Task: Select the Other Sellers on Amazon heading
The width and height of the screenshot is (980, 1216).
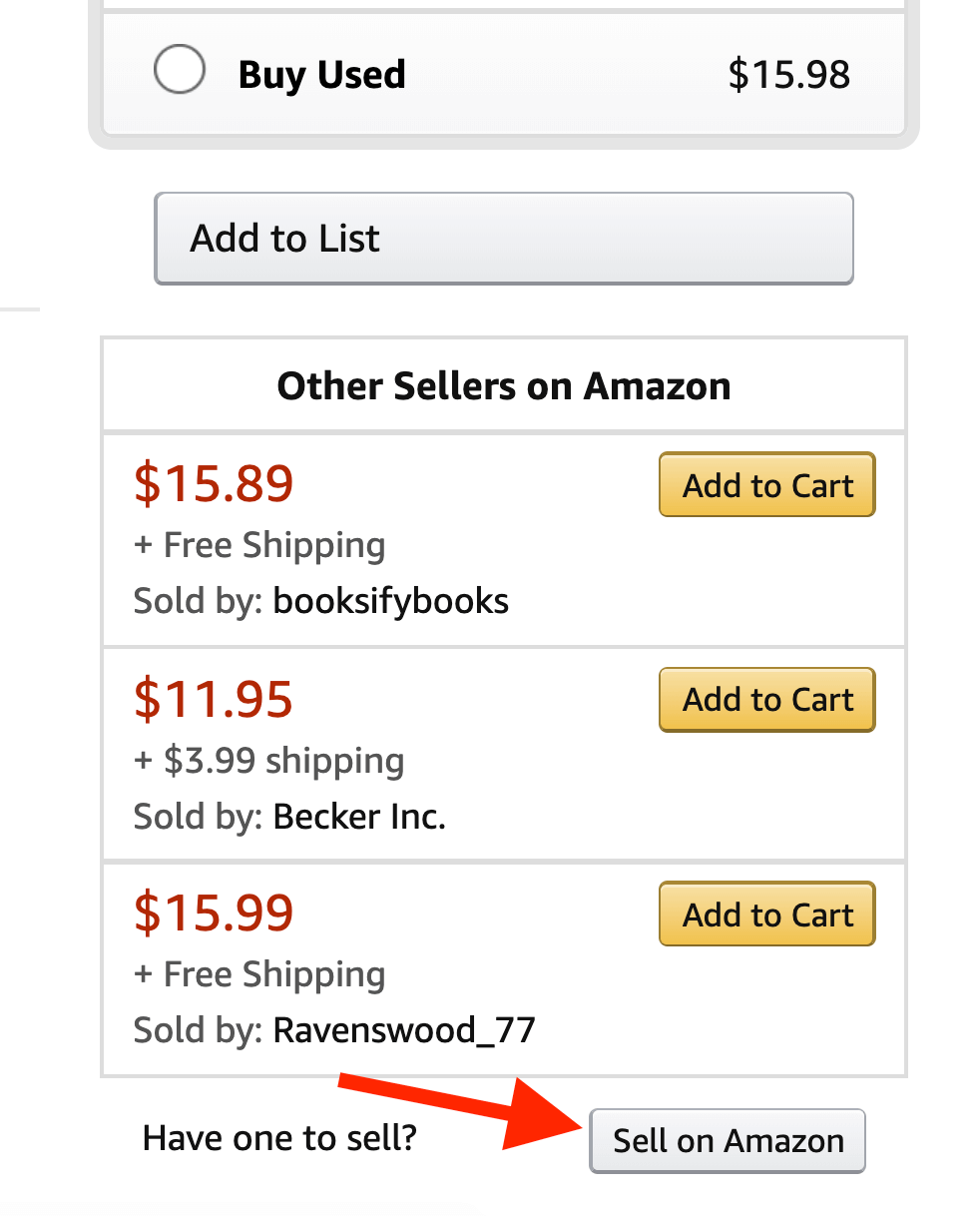Action: (503, 385)
